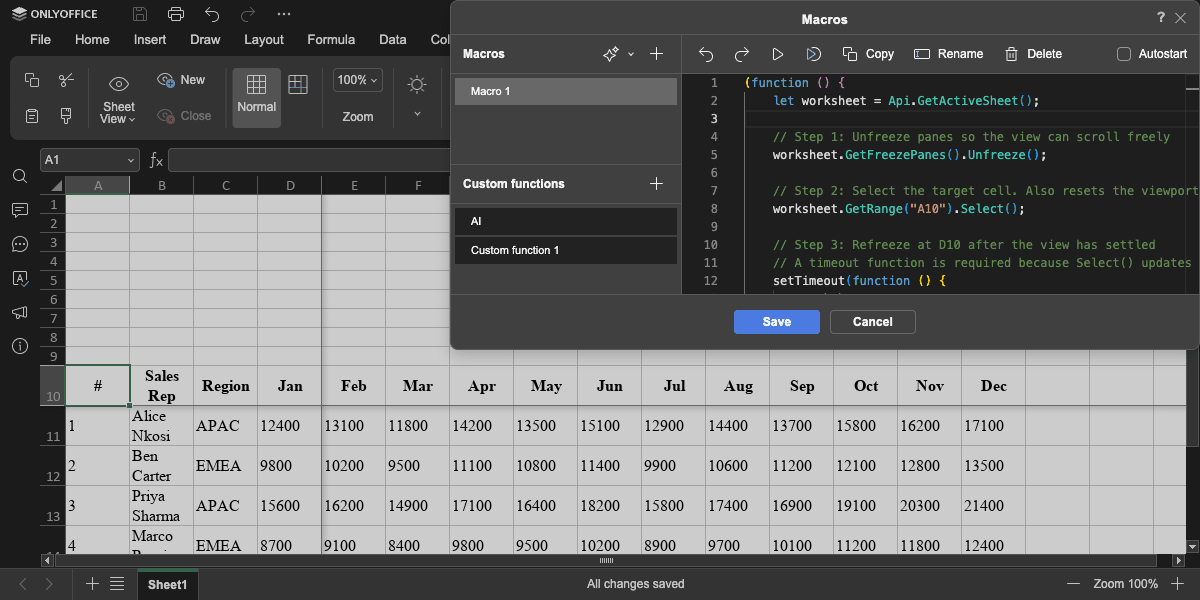Viewport: 1200px width, 600px height.
Task: Open the cell name box dropdown
Action: [x=131, y=160]
